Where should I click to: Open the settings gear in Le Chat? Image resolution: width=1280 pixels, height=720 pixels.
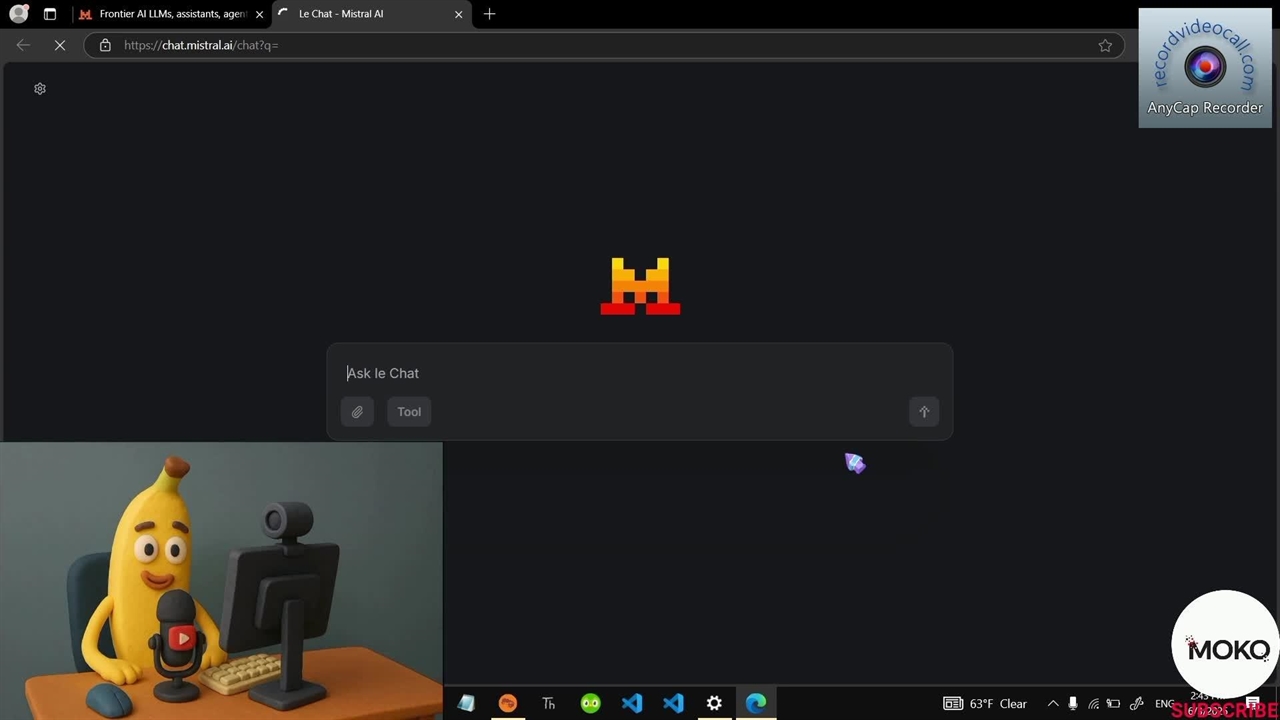pos(40,89)
